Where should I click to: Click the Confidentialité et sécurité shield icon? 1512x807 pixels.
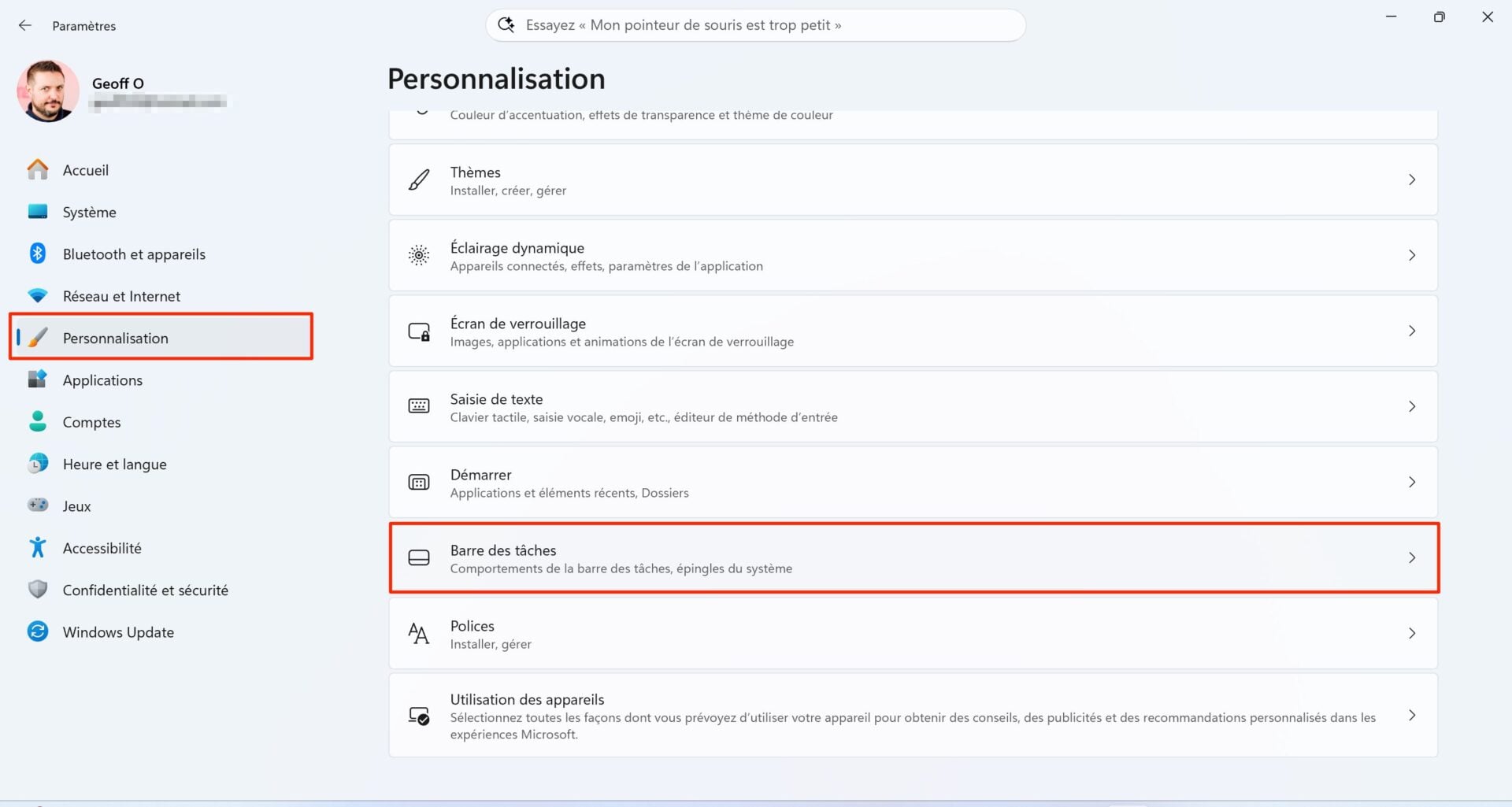coord(38,590)
